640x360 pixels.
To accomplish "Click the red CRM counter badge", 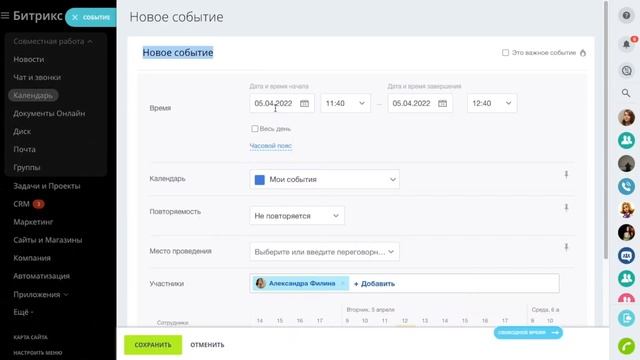I will click(x=38, y=204).
